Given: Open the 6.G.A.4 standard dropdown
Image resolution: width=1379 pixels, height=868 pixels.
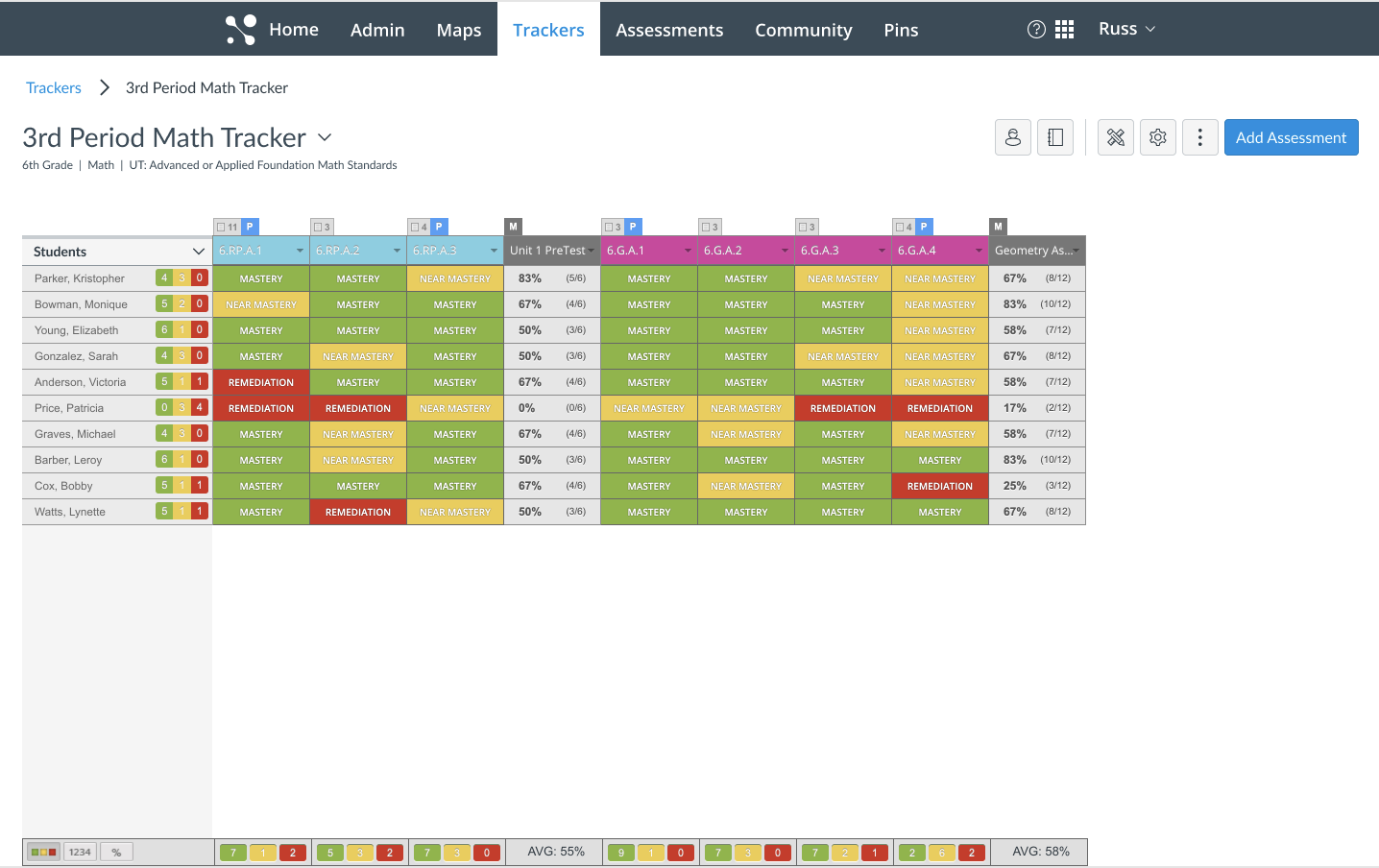Looking at the screenshot, I should (979, 251).
